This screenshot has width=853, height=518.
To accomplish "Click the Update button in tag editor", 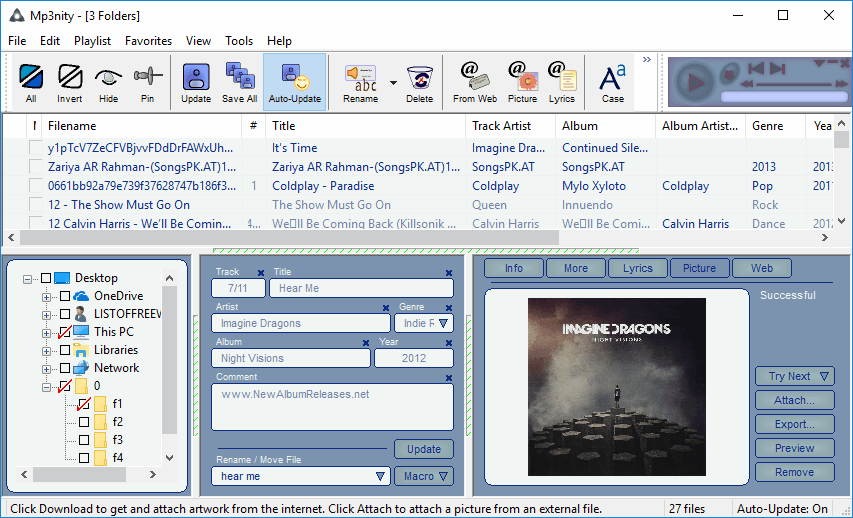I will 424,449.
